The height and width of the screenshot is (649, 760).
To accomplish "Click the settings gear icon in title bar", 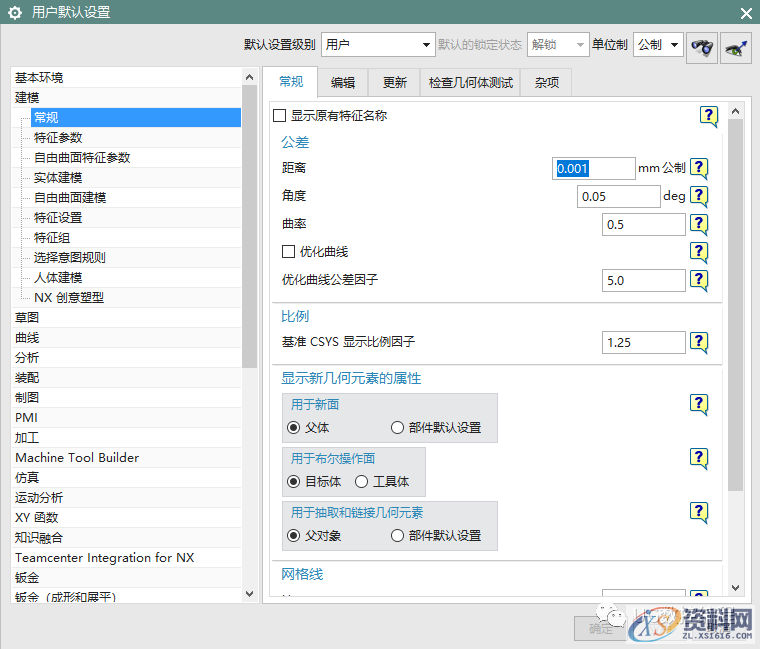I will (15, 13).
